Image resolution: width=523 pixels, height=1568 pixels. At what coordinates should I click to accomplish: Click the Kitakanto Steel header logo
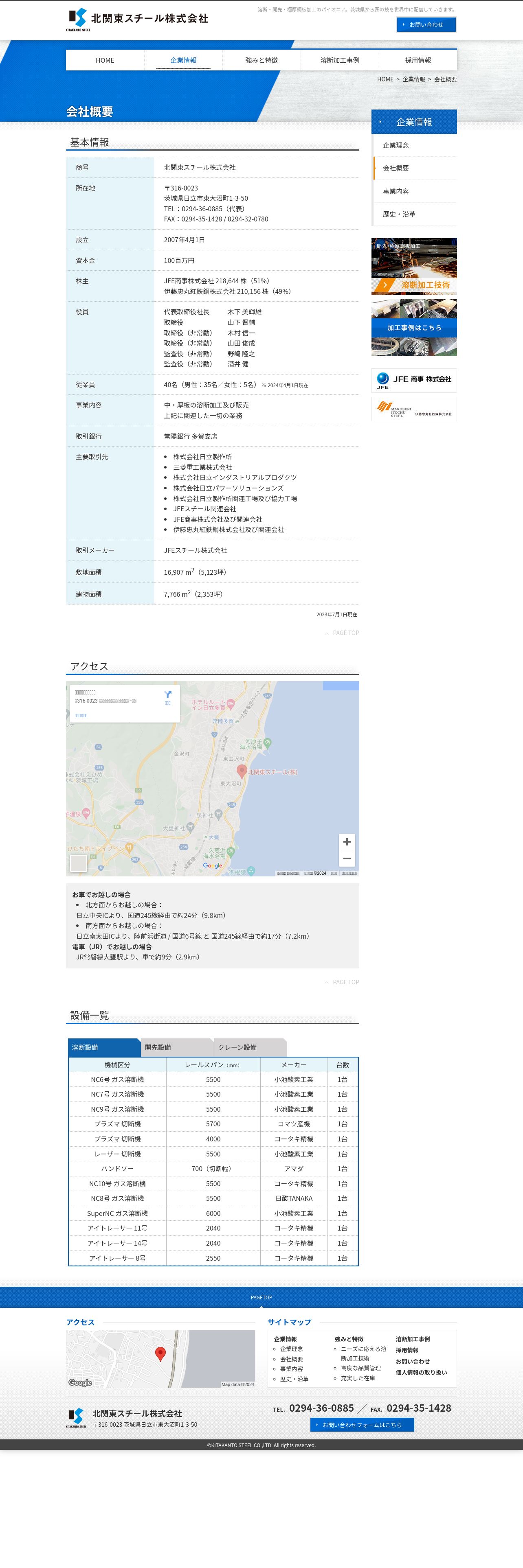click(137, 20)
